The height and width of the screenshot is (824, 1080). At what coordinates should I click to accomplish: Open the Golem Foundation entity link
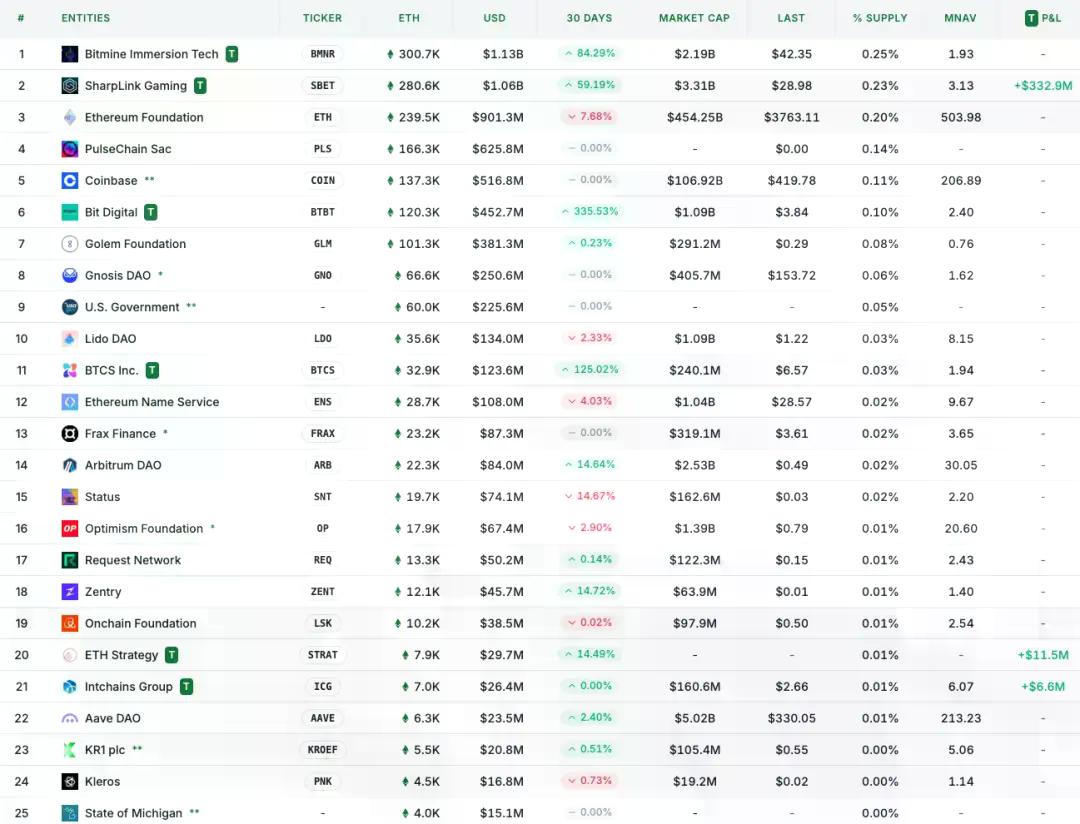point(135,244)
